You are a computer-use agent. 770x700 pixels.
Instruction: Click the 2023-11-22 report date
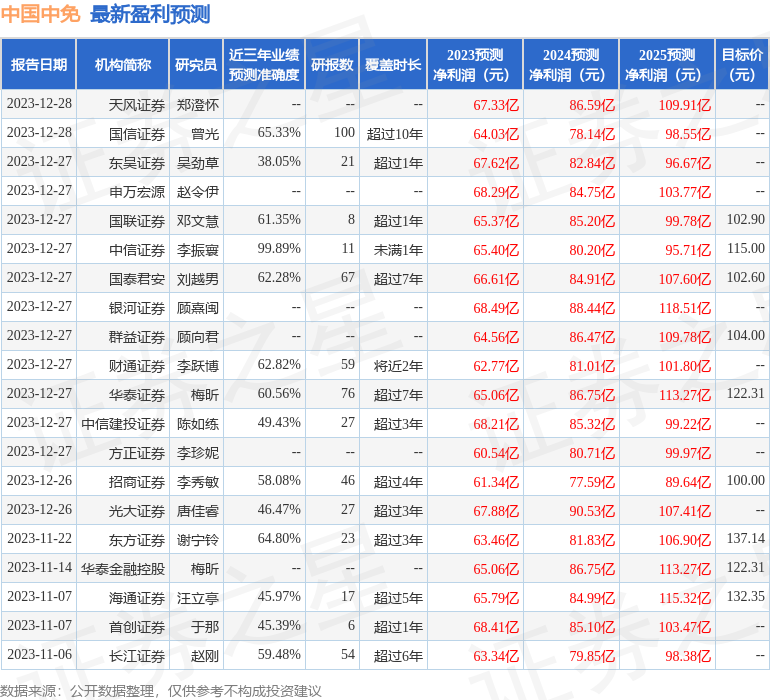point(39,538)
